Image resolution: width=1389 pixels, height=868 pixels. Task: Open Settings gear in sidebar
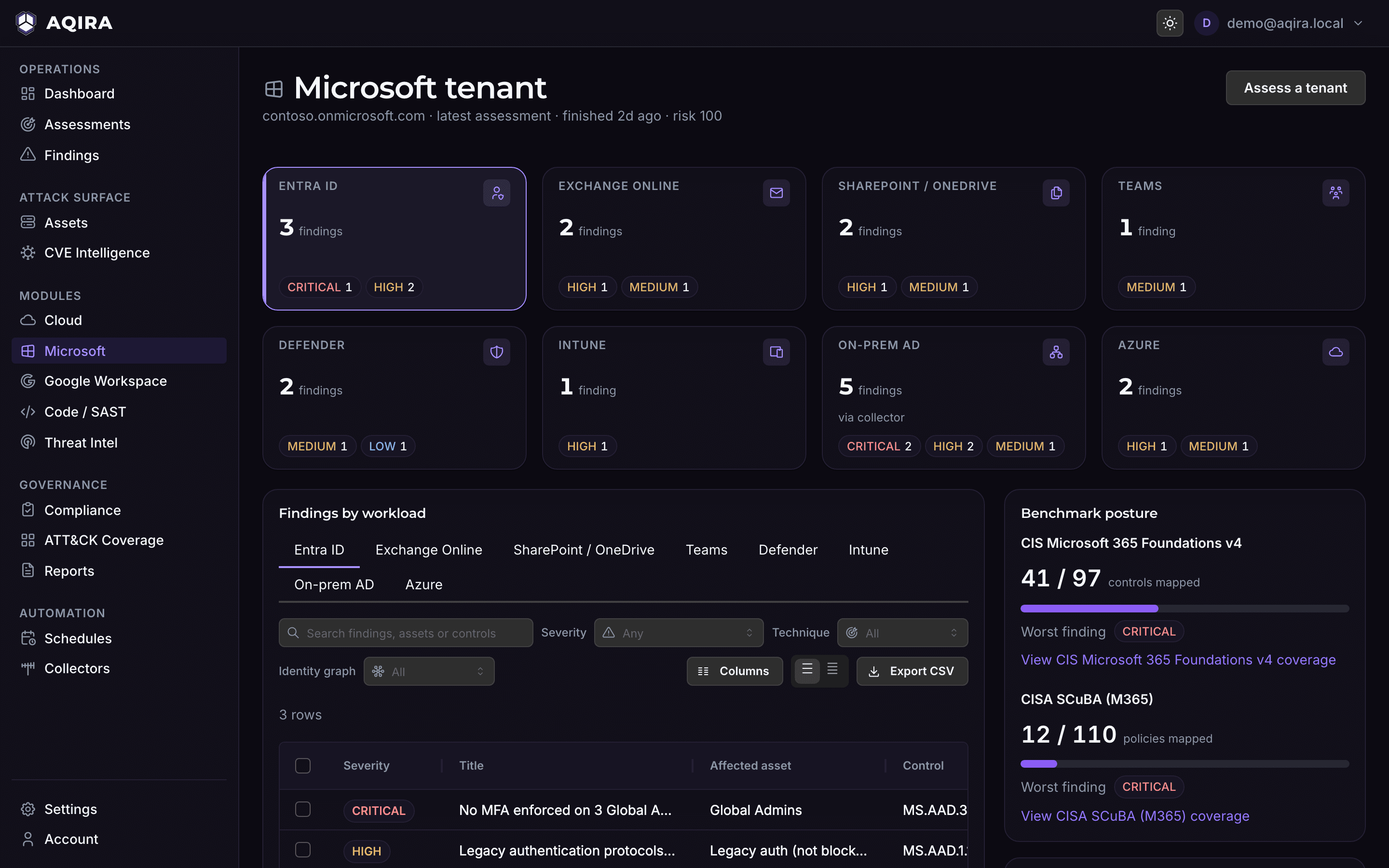coord(119,809)
